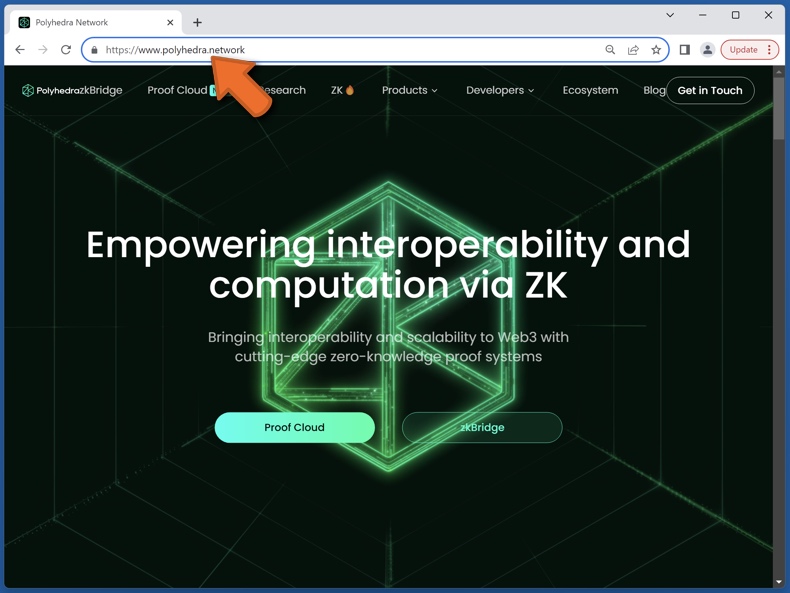790x593 pixels.
Task: Open the tab search chevron in the title bar
Action: click(x=670, y=15)
